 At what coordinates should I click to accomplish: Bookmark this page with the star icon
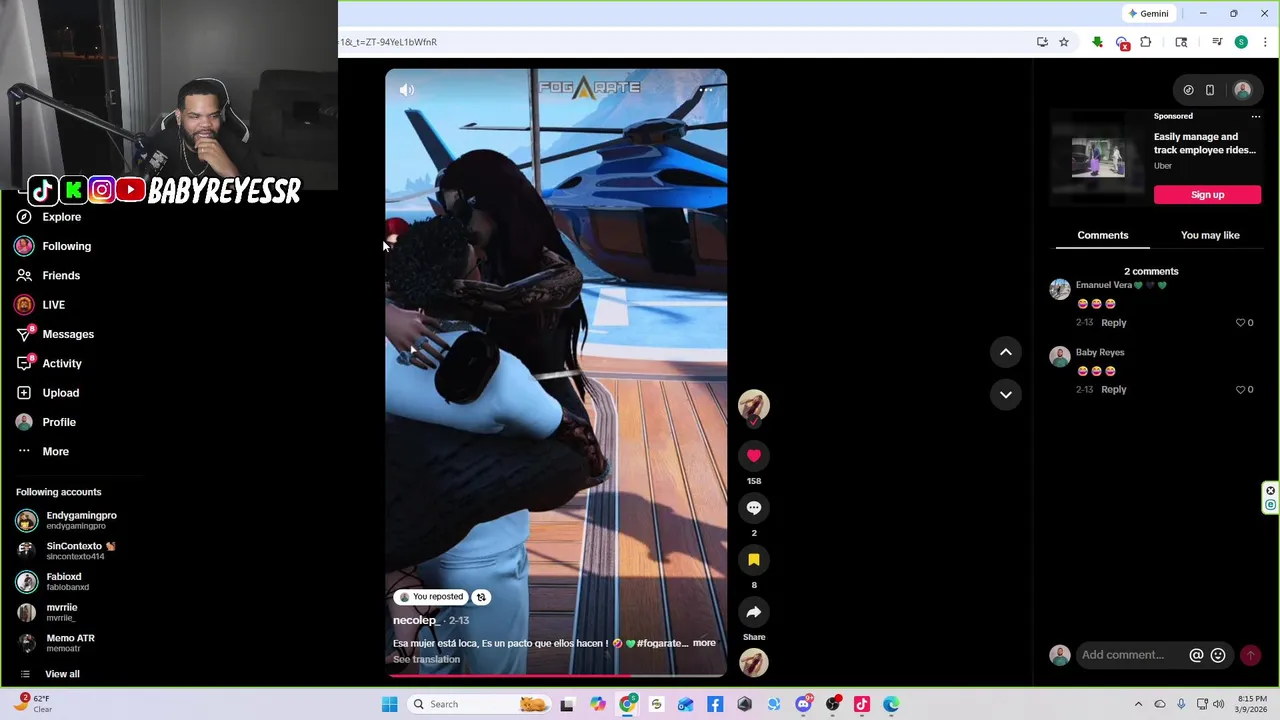(1064, 42)
